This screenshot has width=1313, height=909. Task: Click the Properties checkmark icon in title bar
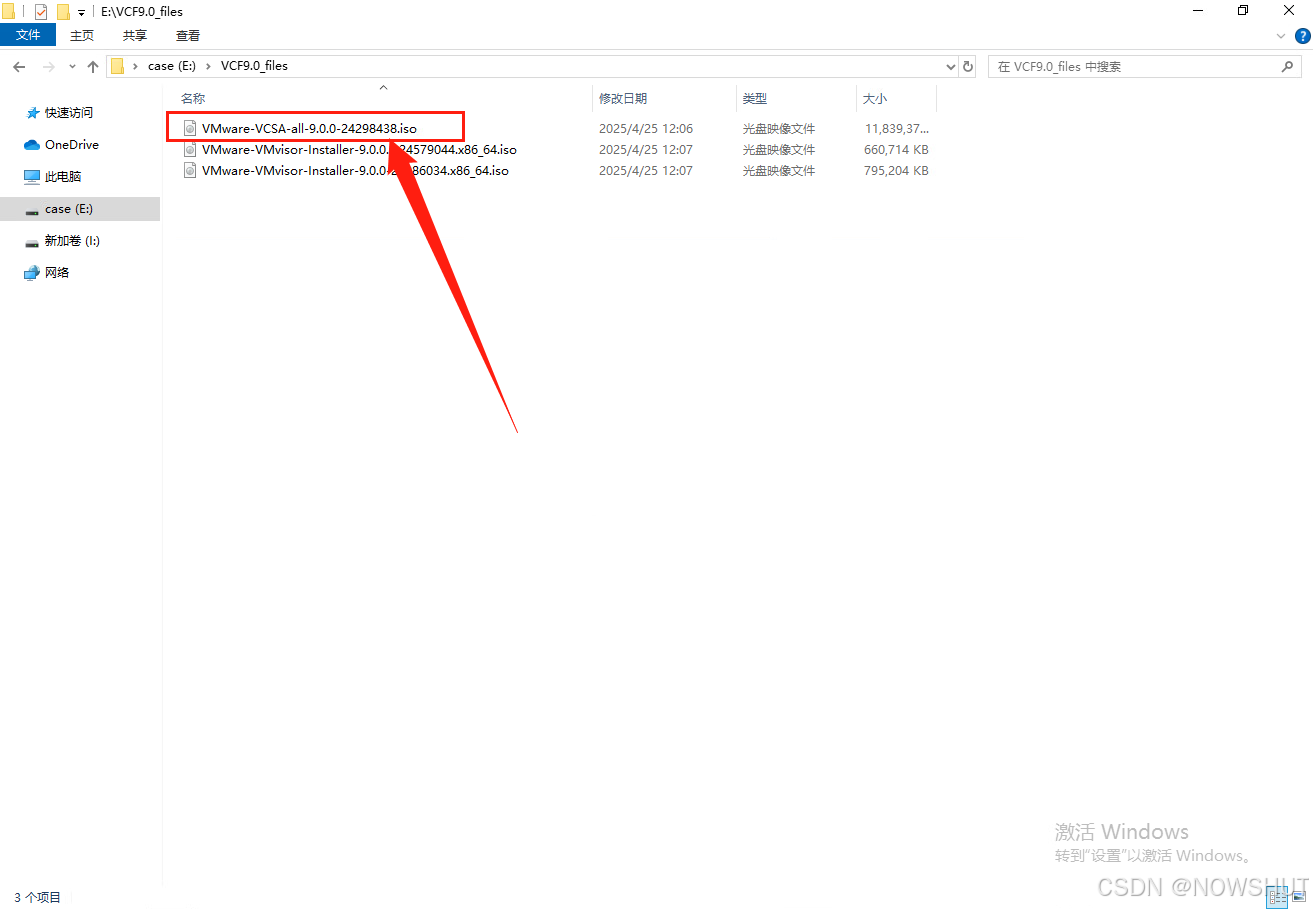pos(41,12)
